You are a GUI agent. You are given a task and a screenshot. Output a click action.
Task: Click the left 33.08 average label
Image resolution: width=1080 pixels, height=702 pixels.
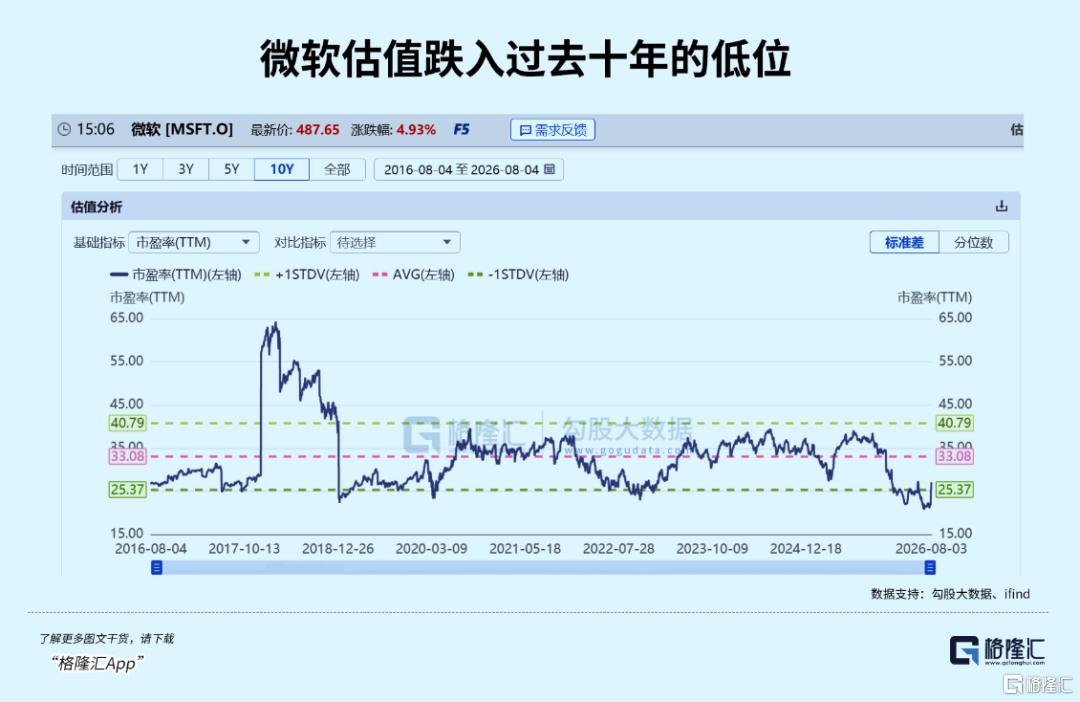tap(127, 456)
